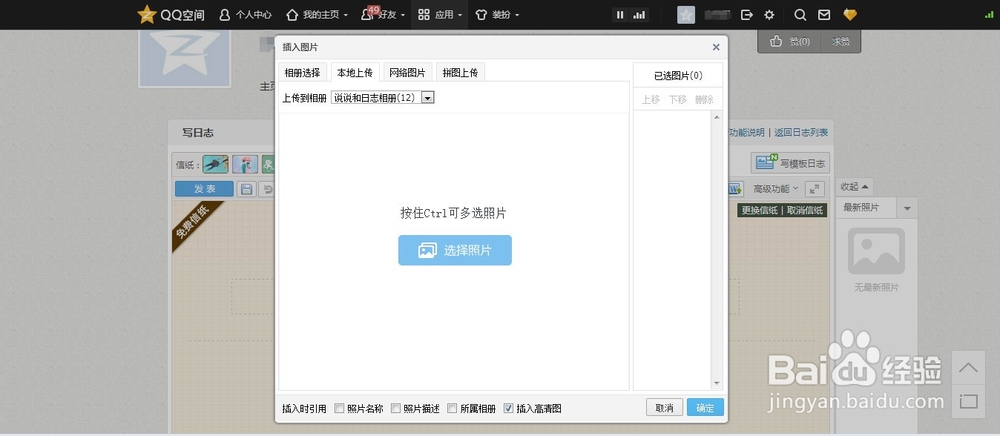Confirm with the 确定 button
The width and height of the screenshot is (1000, 436).
705,407
